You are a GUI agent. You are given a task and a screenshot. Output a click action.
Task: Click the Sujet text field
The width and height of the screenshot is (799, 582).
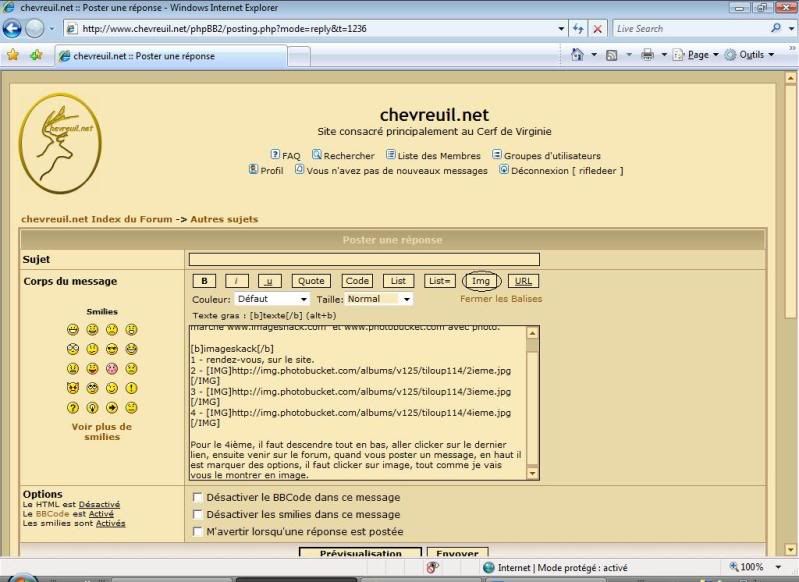364,259
